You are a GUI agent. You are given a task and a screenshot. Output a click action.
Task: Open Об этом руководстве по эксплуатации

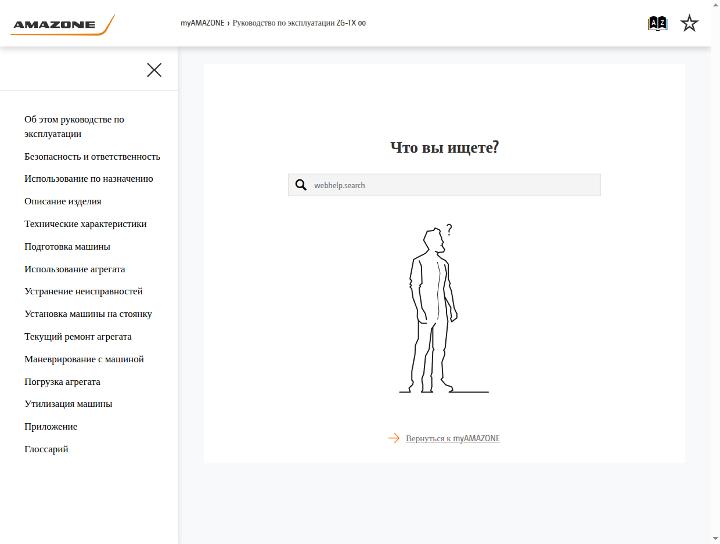(74, 126)
